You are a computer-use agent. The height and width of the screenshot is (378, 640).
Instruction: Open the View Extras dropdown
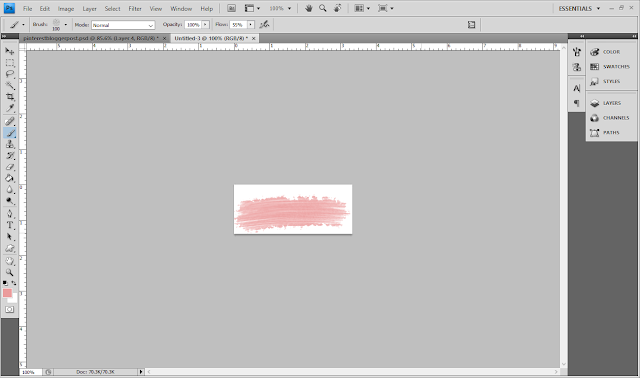tap(252, 8)
